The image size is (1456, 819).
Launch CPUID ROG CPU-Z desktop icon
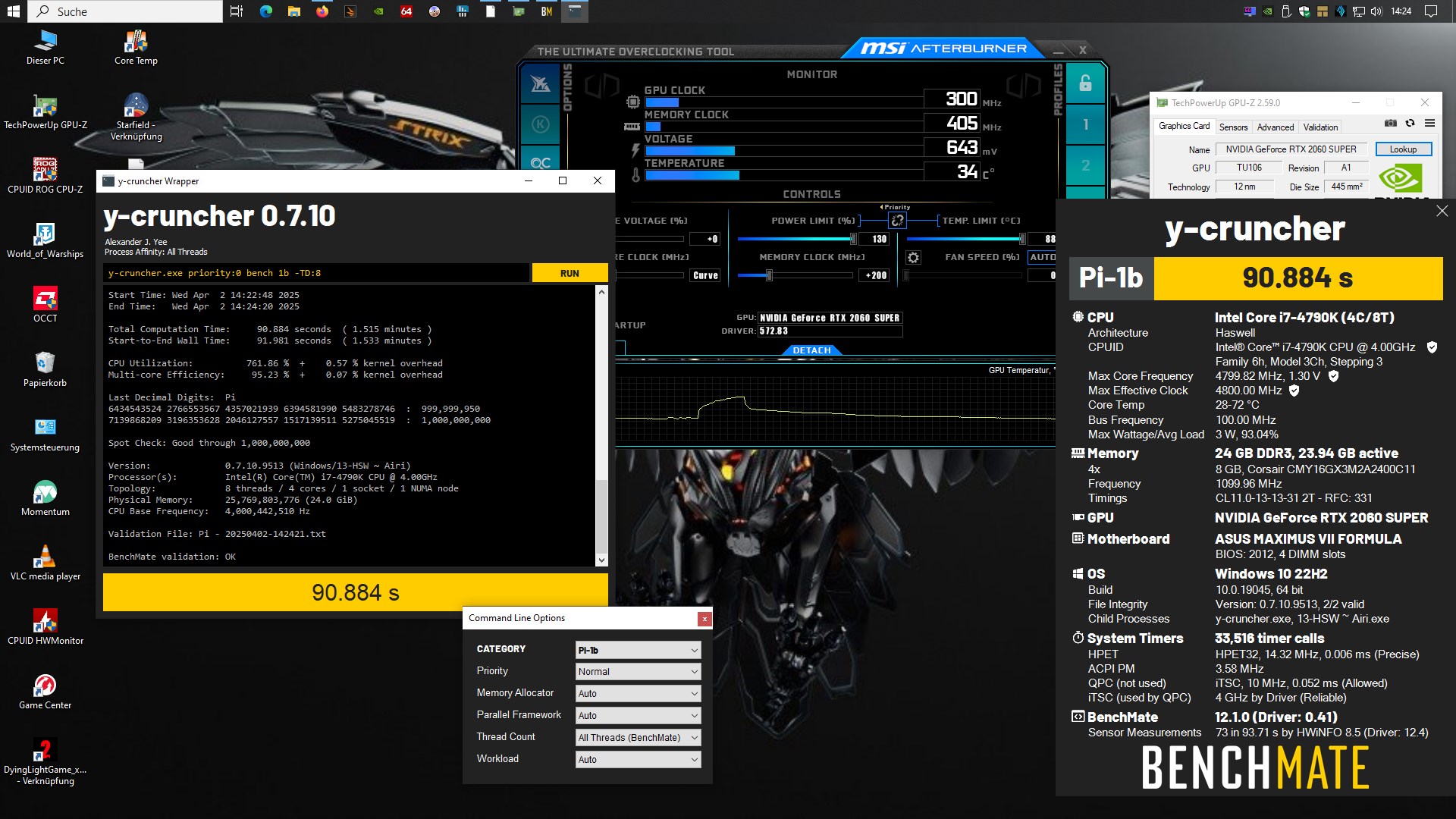pos(45,175)
